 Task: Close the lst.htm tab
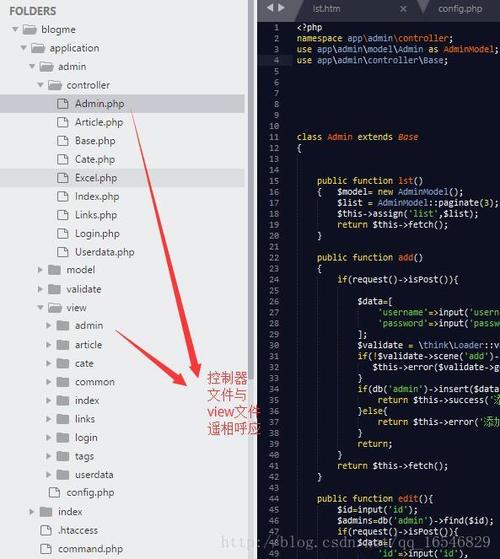tap(403, 9)
